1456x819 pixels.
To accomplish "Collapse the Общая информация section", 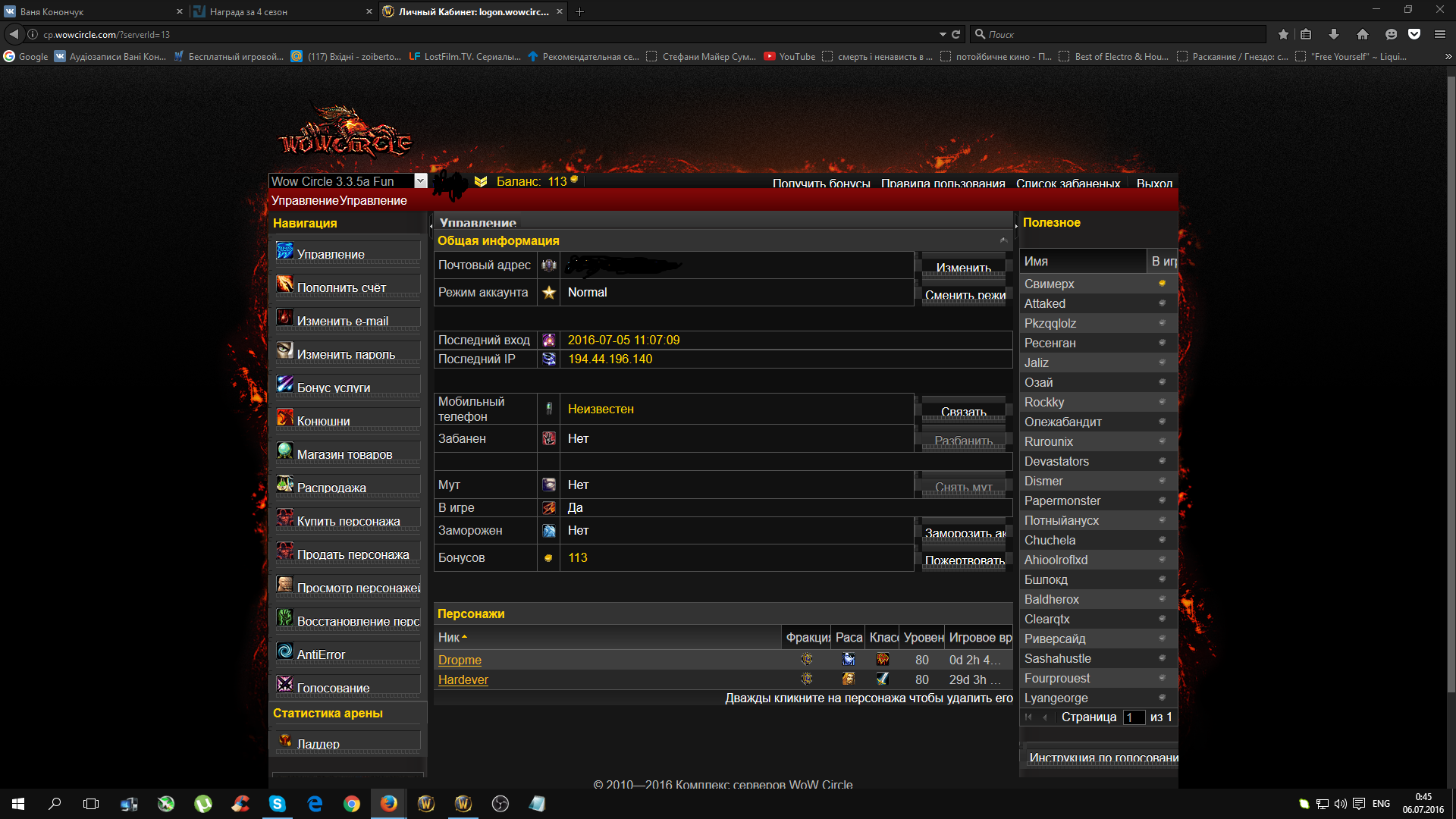I will pyautogui.click(x=1003, y=240).
